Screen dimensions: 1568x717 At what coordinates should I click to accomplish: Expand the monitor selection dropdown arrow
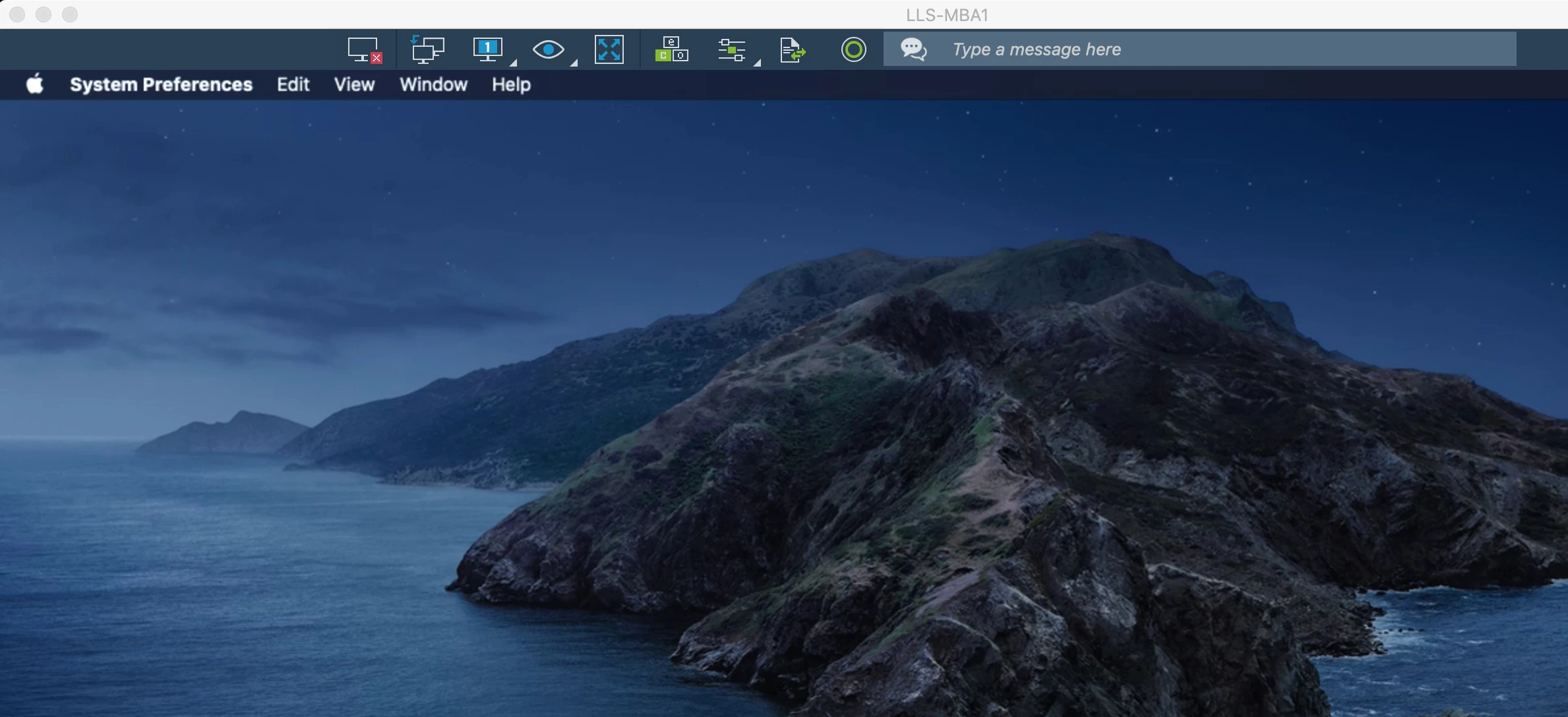[513, 62]
